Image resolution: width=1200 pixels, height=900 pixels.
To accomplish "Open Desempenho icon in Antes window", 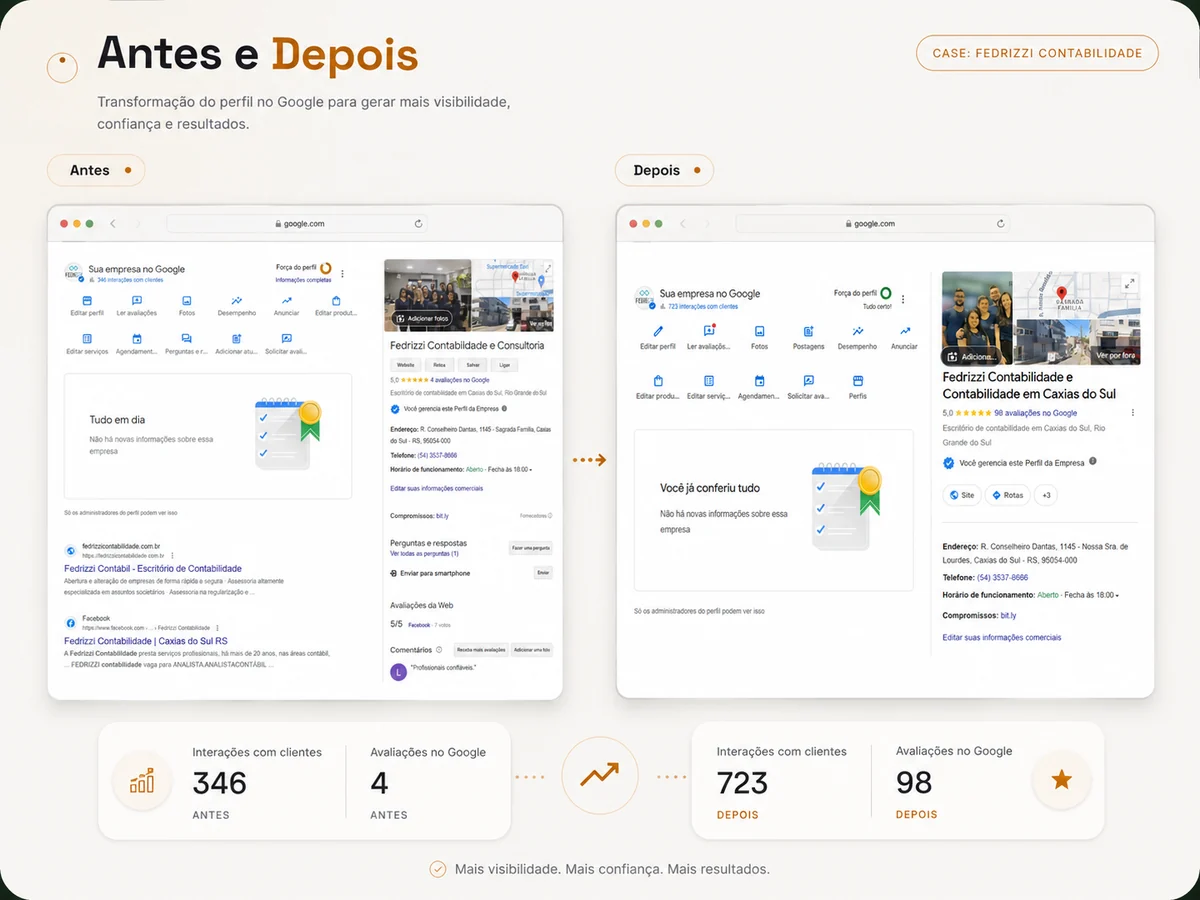I will tap(237, 300).
